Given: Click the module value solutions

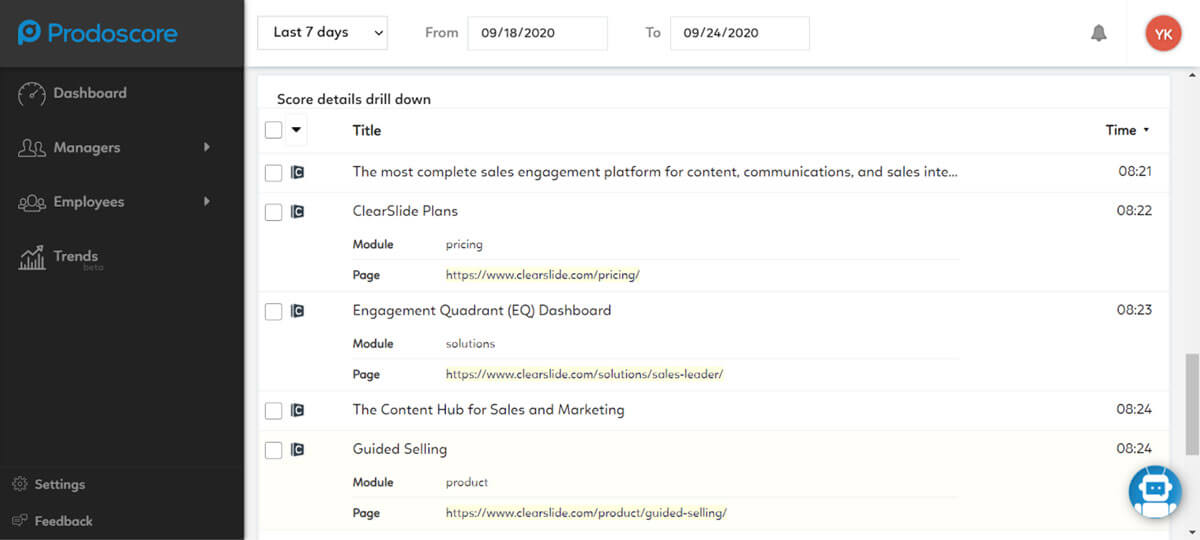Looking at the screenshot, I should (470, 344).
